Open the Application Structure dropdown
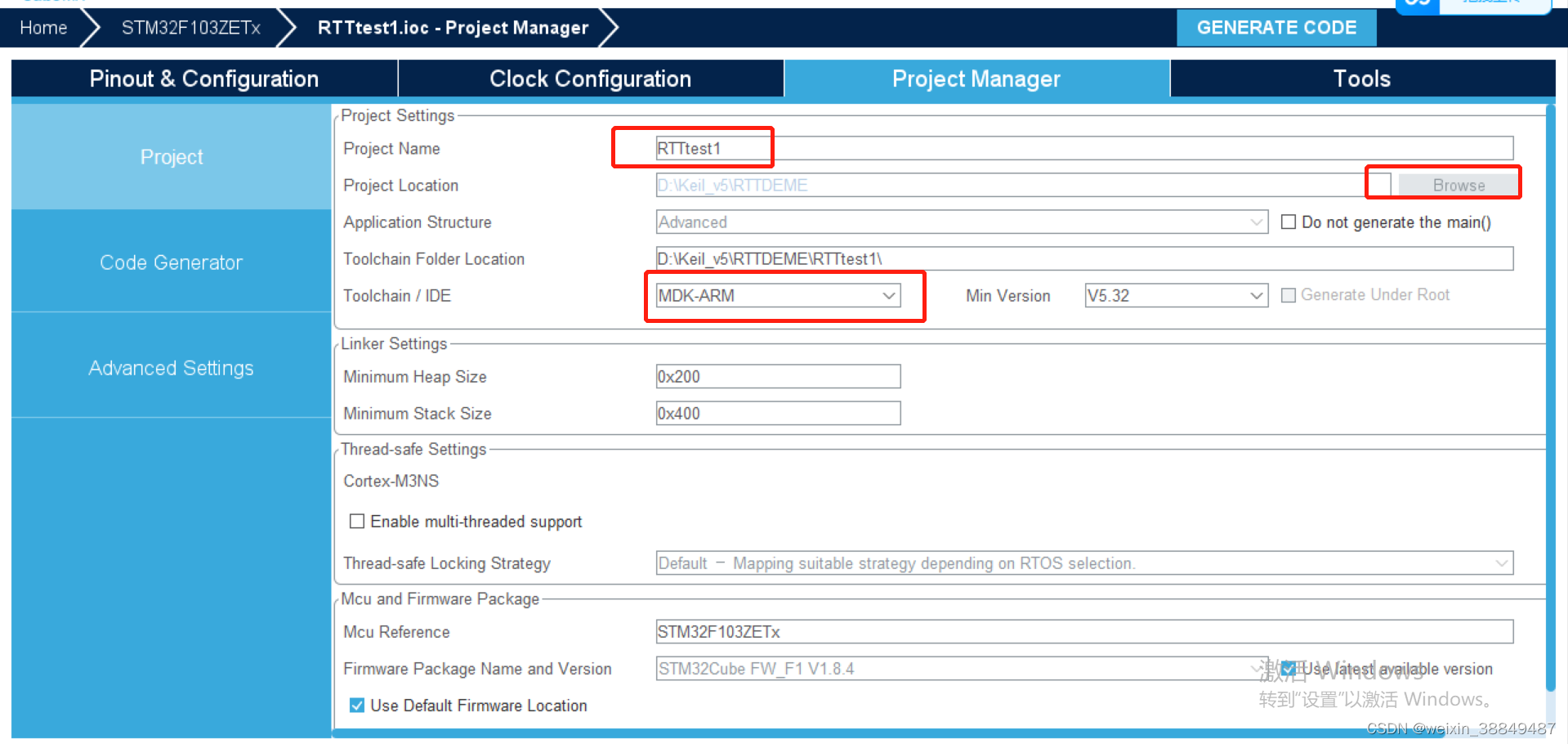This screenshot has height=744, width=1568. pos(962,222)
